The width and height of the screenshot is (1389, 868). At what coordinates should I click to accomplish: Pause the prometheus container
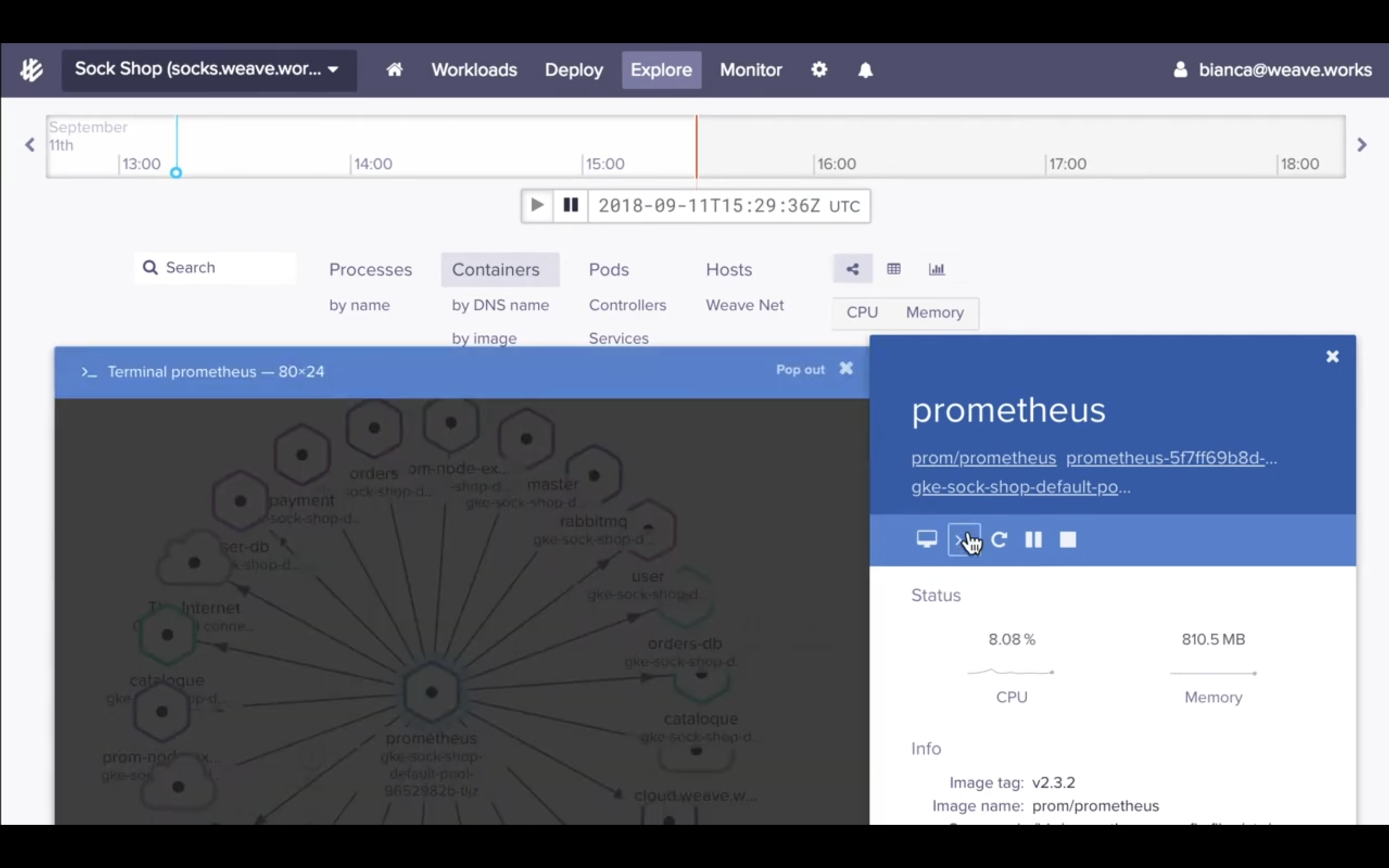(1033, 540)
